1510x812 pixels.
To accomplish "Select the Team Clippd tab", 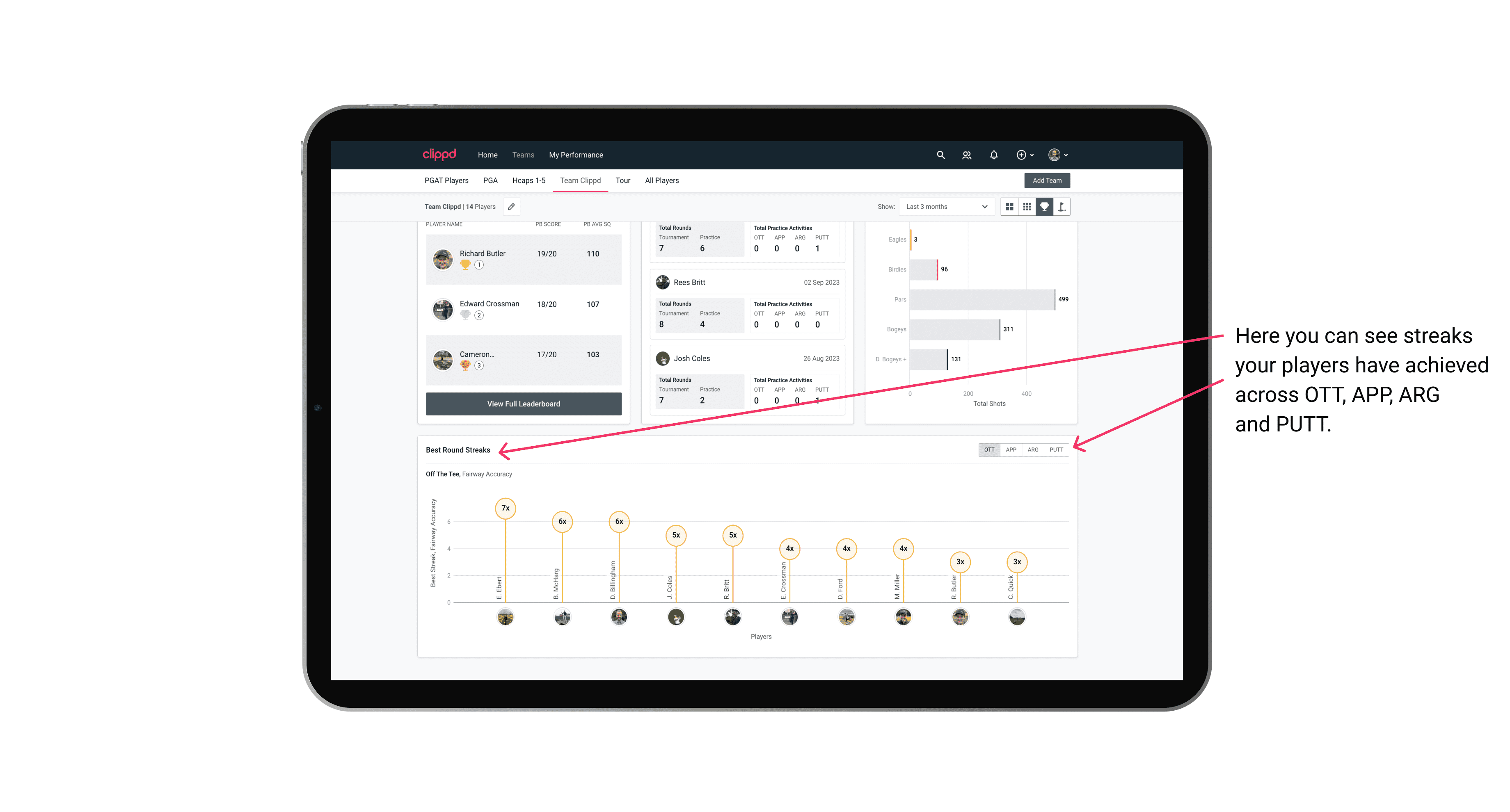I will [580, 180].
